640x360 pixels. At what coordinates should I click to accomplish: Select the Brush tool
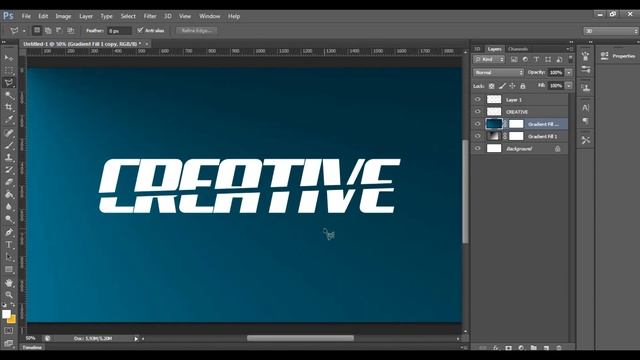tap(9, 145)
